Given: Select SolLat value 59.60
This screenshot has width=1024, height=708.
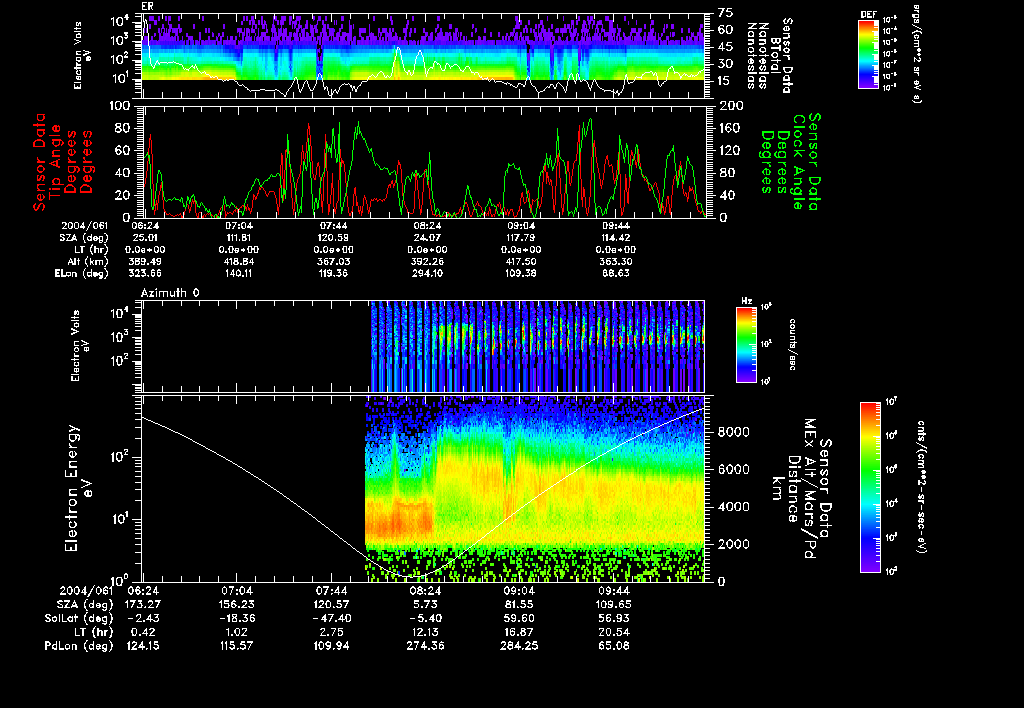Looking at the screenshot, I should [519, 619].
